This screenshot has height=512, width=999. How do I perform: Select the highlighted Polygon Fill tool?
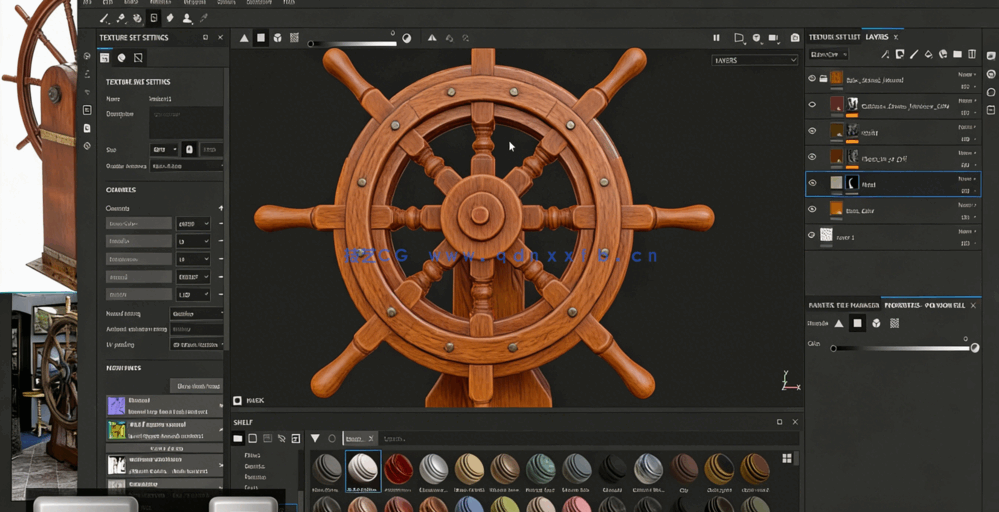pyautogui.click(x=154, y=18)
